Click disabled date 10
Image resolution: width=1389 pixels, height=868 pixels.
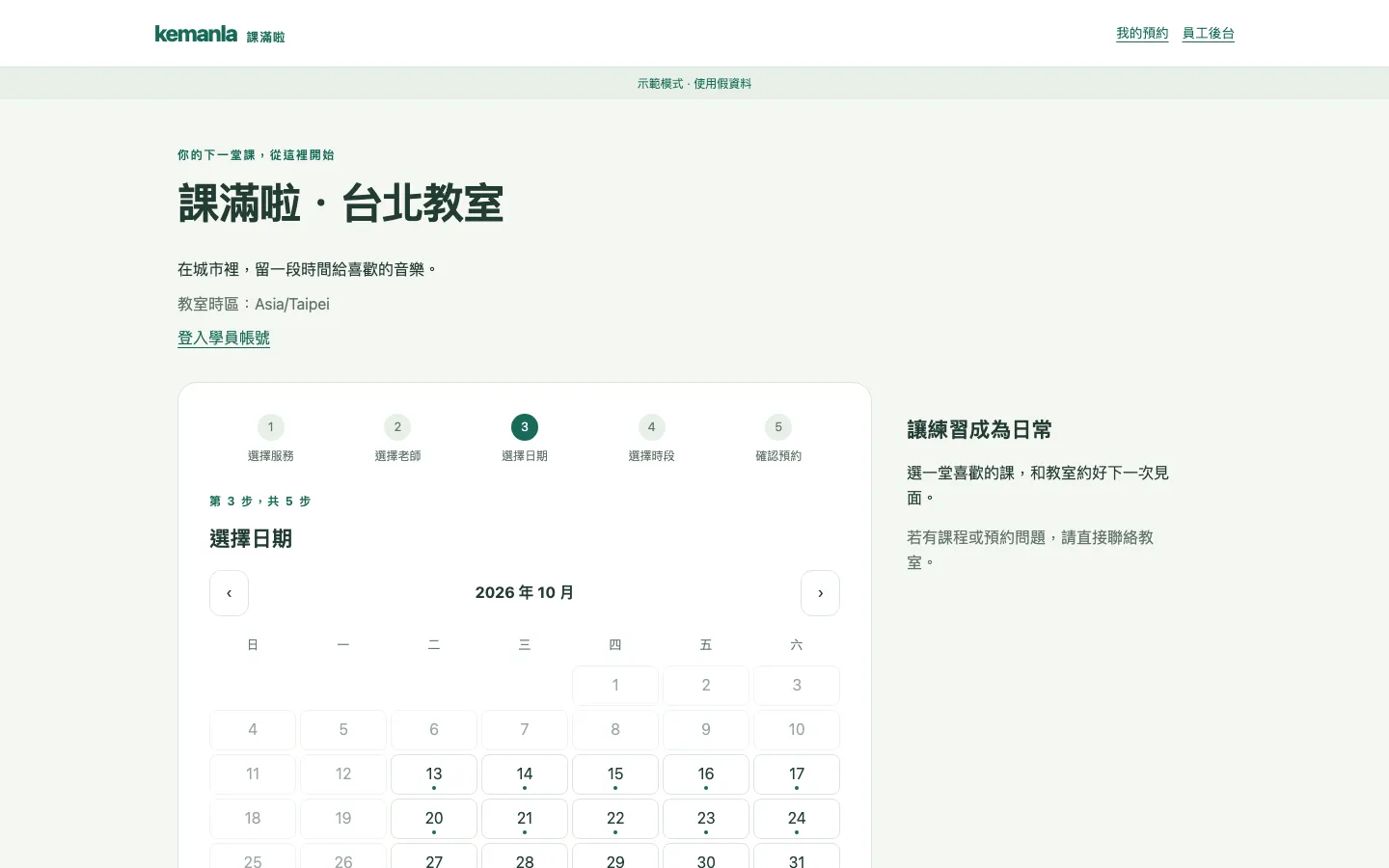pos(797,730)
